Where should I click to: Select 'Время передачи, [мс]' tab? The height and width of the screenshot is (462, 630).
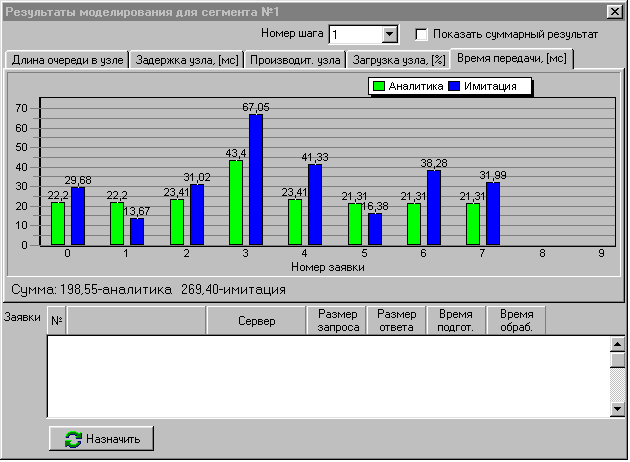point(511,59)
